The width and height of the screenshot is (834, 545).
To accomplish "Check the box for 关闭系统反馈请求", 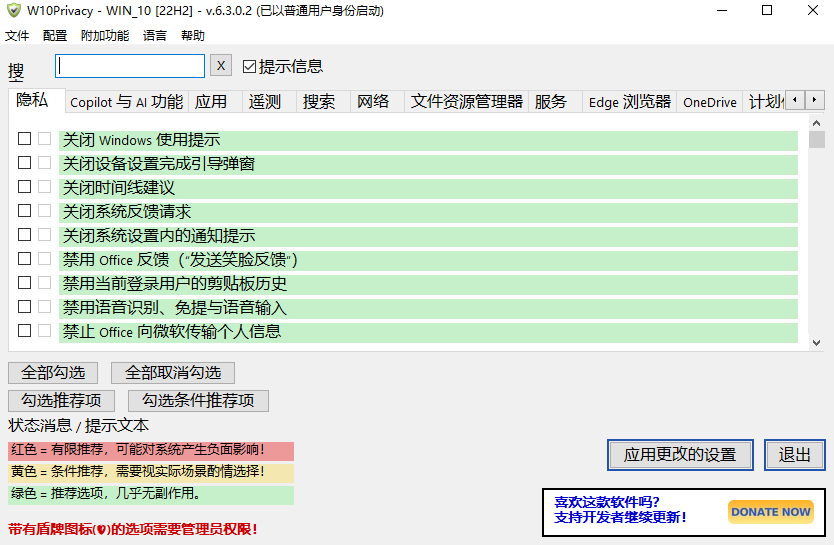I will [x=24, y=211].
